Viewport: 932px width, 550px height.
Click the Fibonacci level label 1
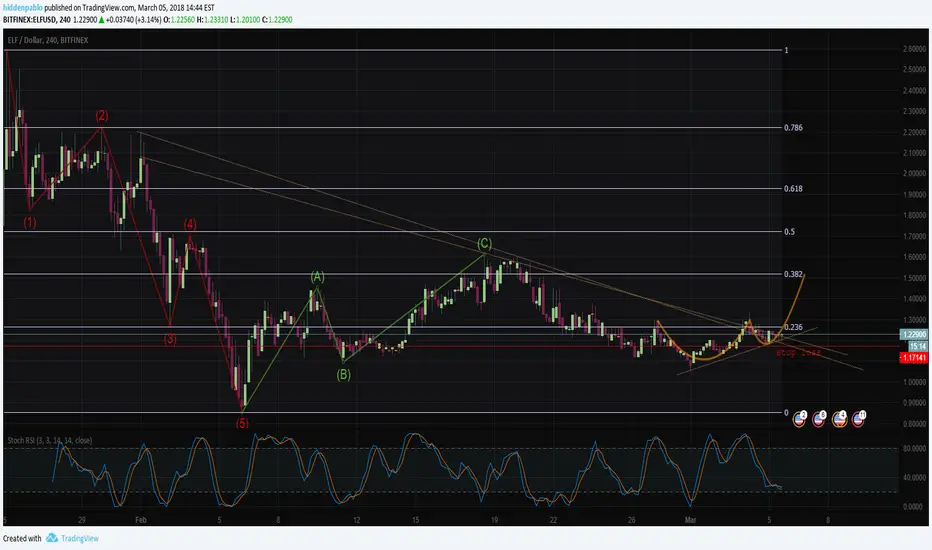pos(786,51)
